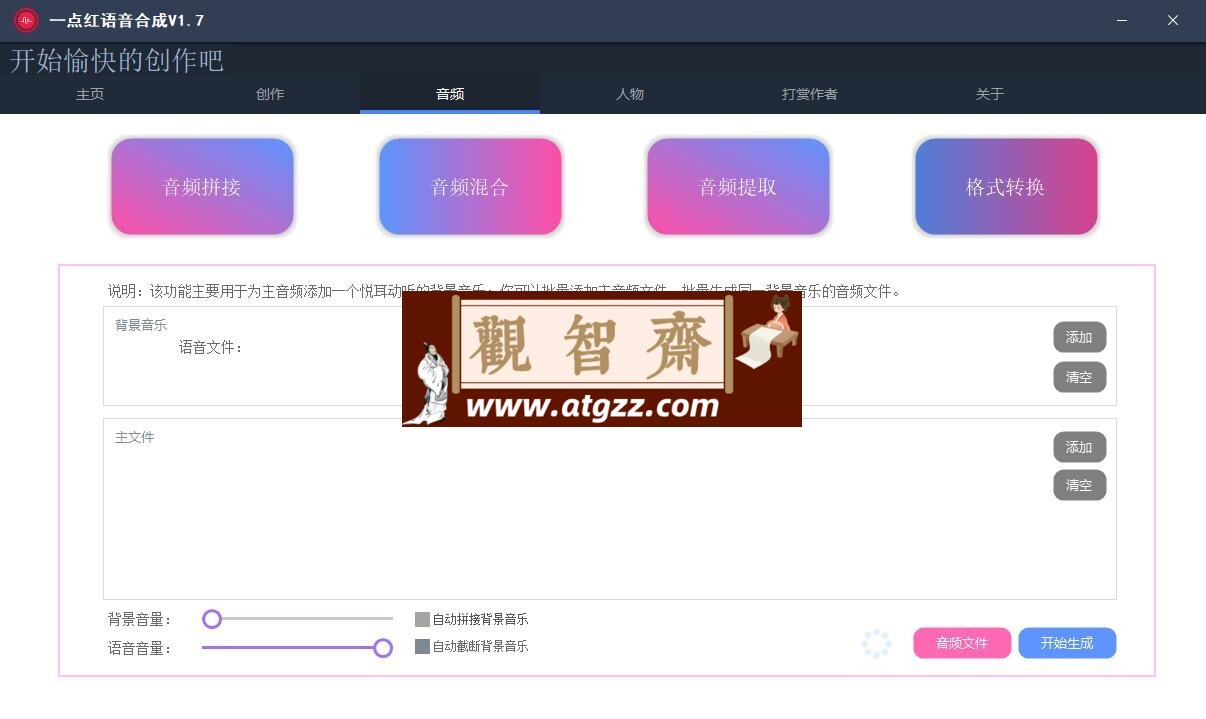Start generation with 开始生成
Viewport: 1206px width, 719px height.
(1067, 643)
